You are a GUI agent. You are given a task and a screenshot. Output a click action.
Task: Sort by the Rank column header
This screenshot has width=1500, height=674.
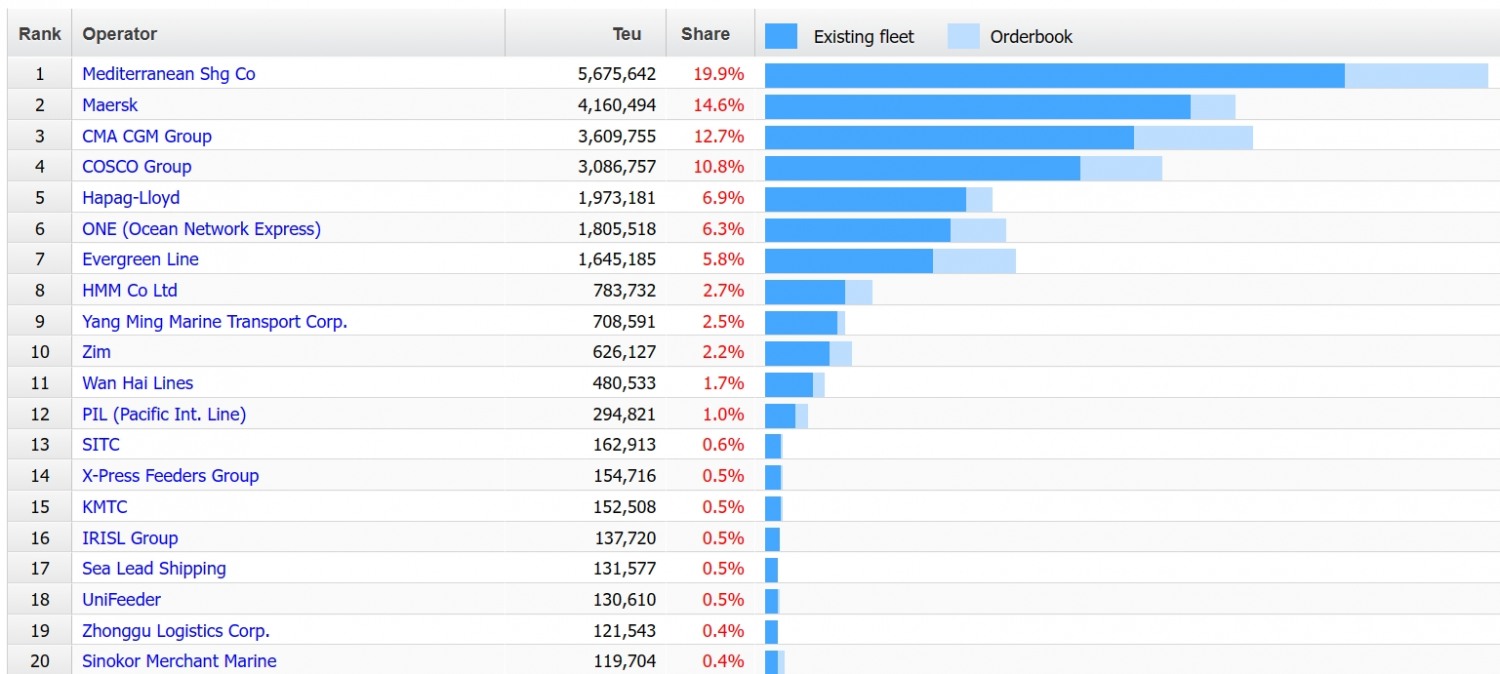click(x=40, y=34)
